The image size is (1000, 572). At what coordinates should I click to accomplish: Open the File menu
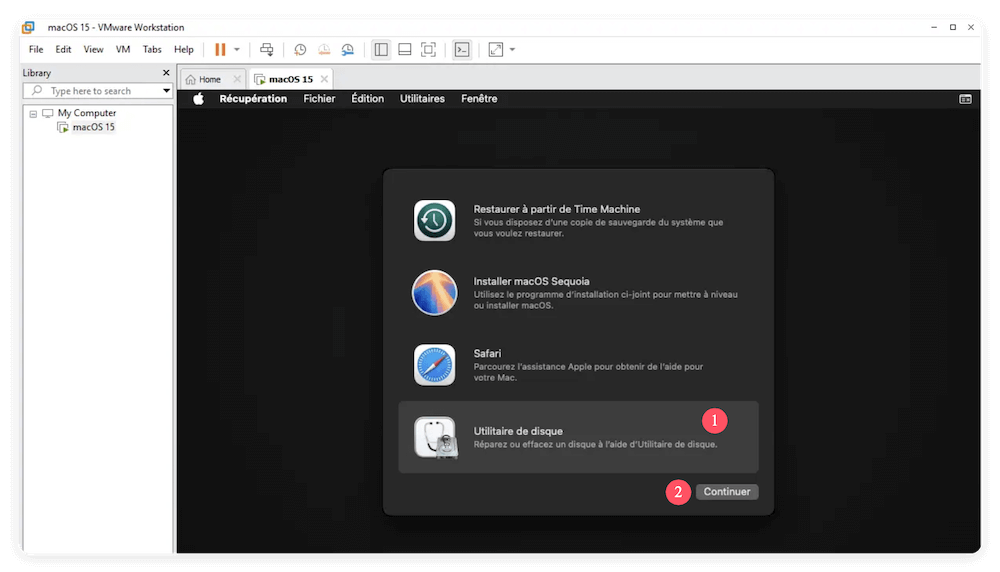[36, 50]
